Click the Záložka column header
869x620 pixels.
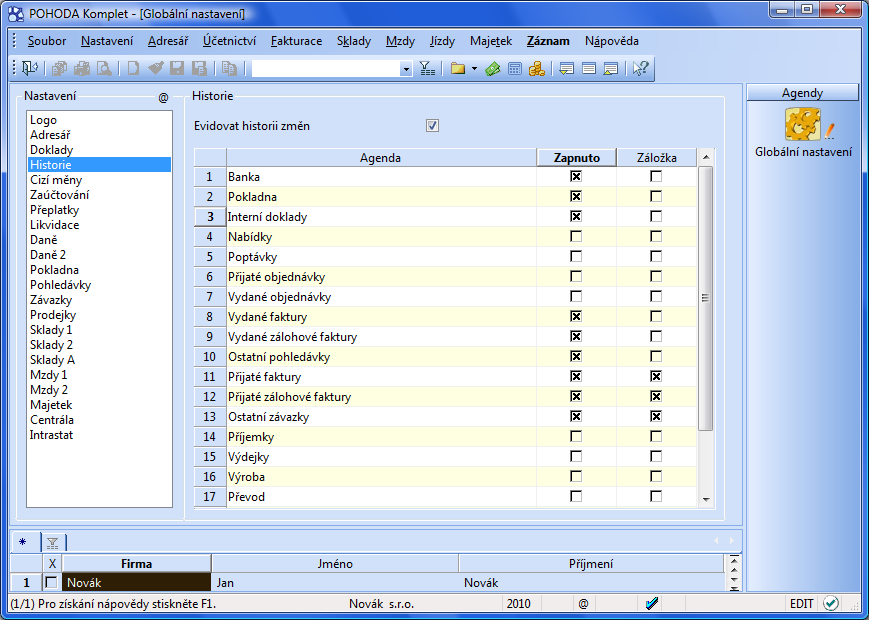[x=657, y=158]
